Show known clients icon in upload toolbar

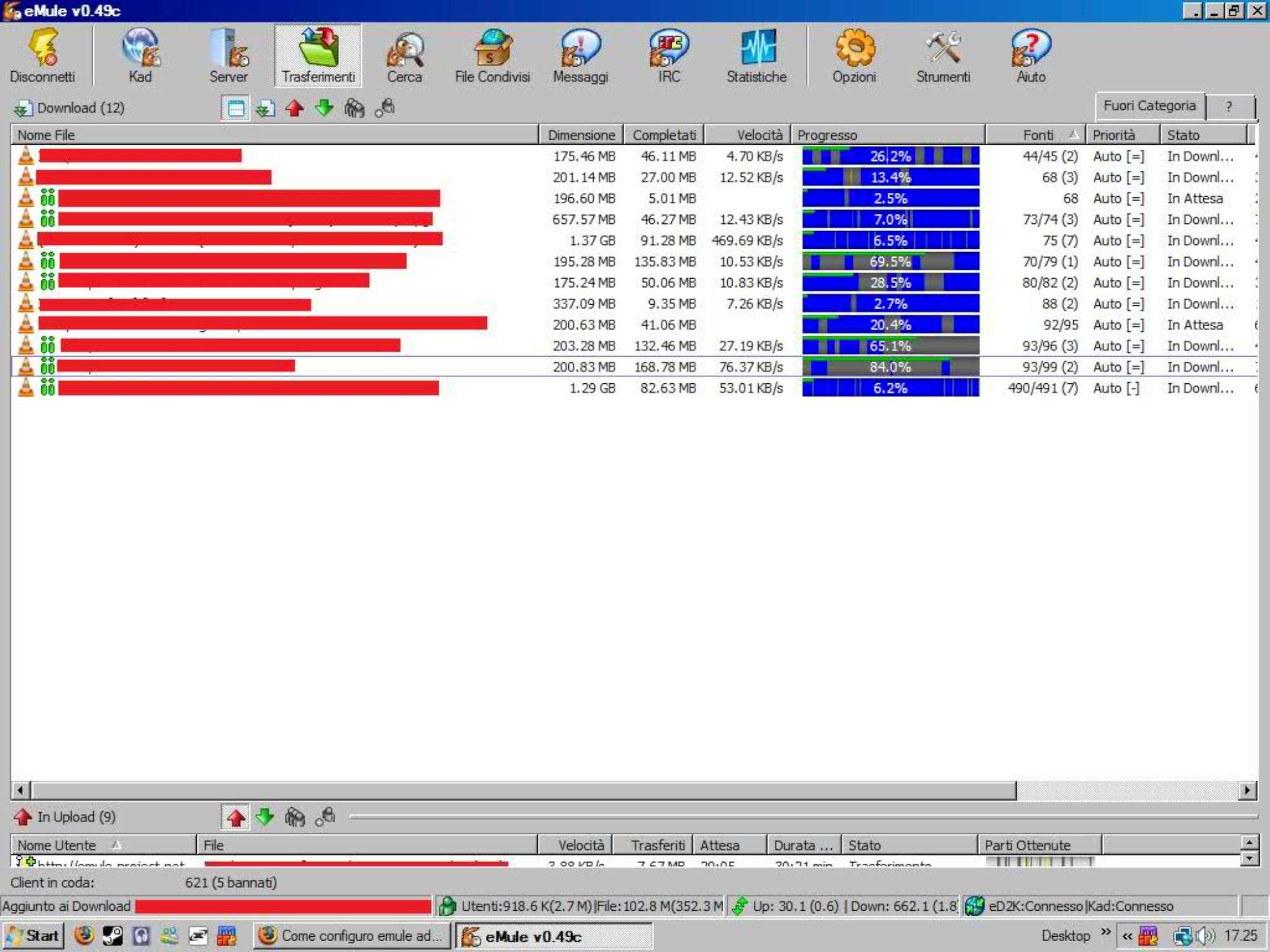coord(325,817)
